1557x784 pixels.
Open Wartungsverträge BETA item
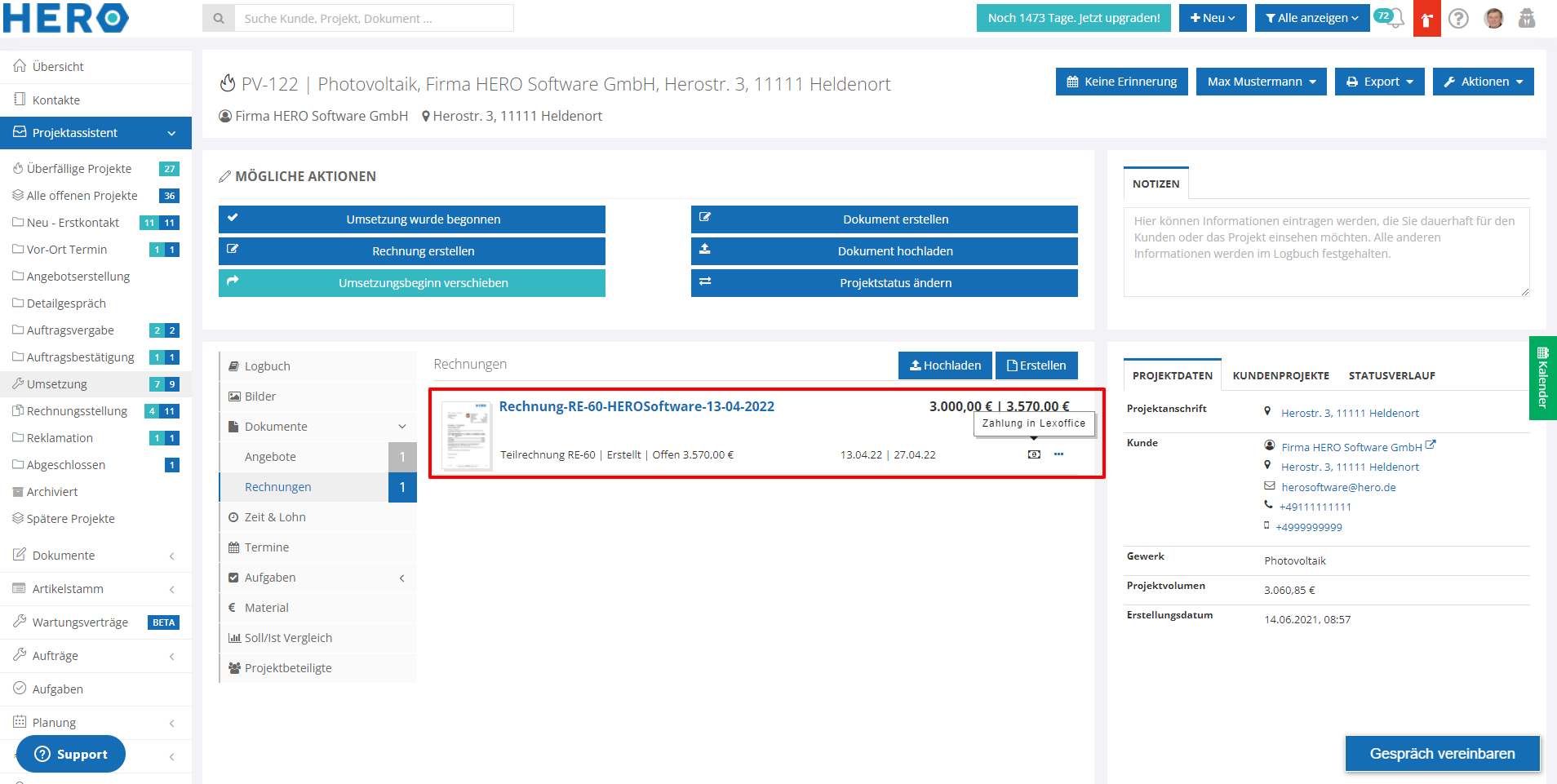click(x=96, y=622)
